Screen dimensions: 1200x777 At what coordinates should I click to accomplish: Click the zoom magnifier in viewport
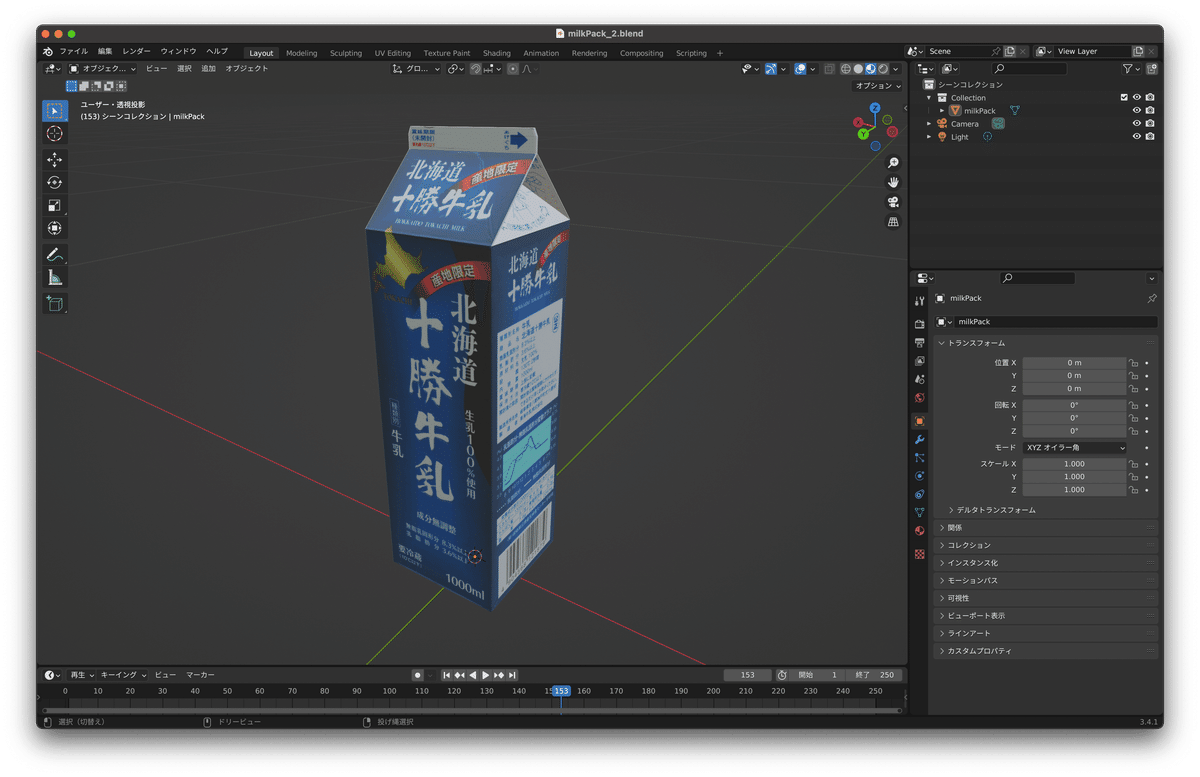point(893,163)
